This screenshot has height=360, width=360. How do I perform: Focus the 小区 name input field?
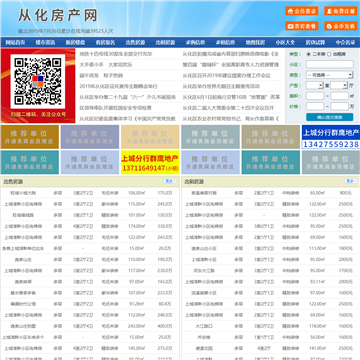pos(330,64)
